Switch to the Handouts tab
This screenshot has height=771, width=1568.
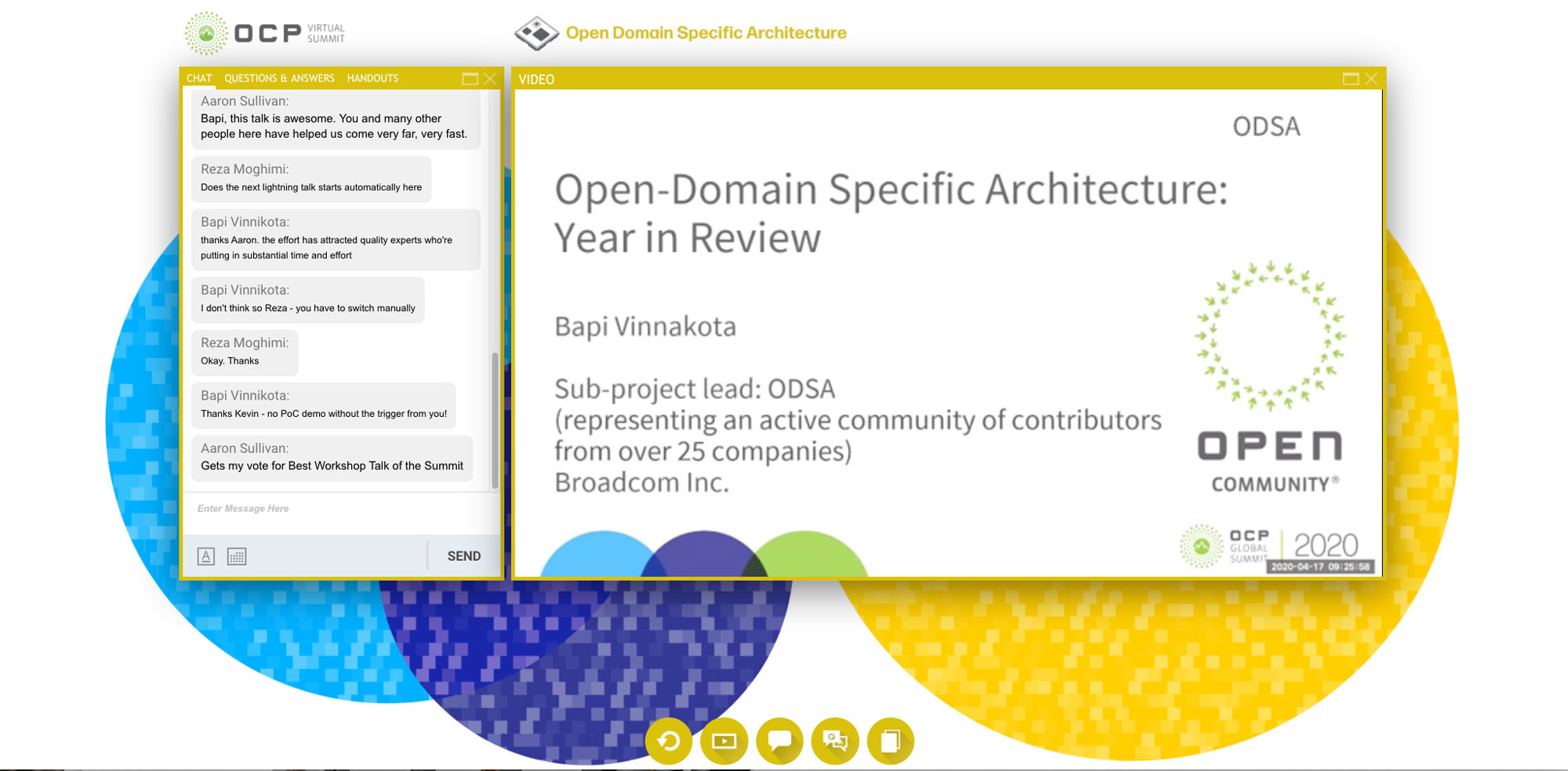point(372,78)
